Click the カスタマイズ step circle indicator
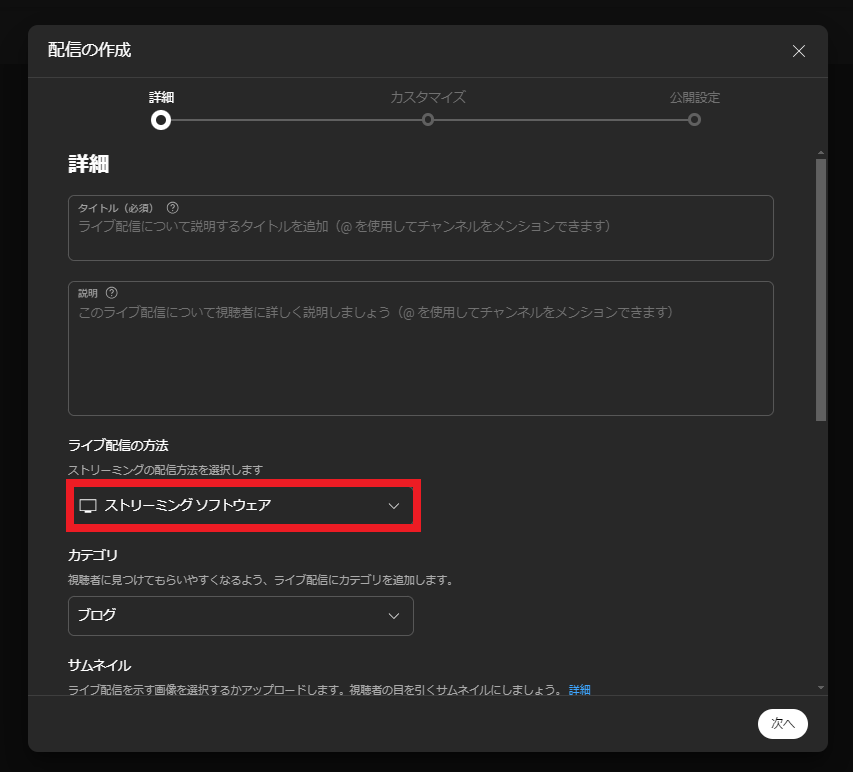The image size is (853, 772). point(428,120)
